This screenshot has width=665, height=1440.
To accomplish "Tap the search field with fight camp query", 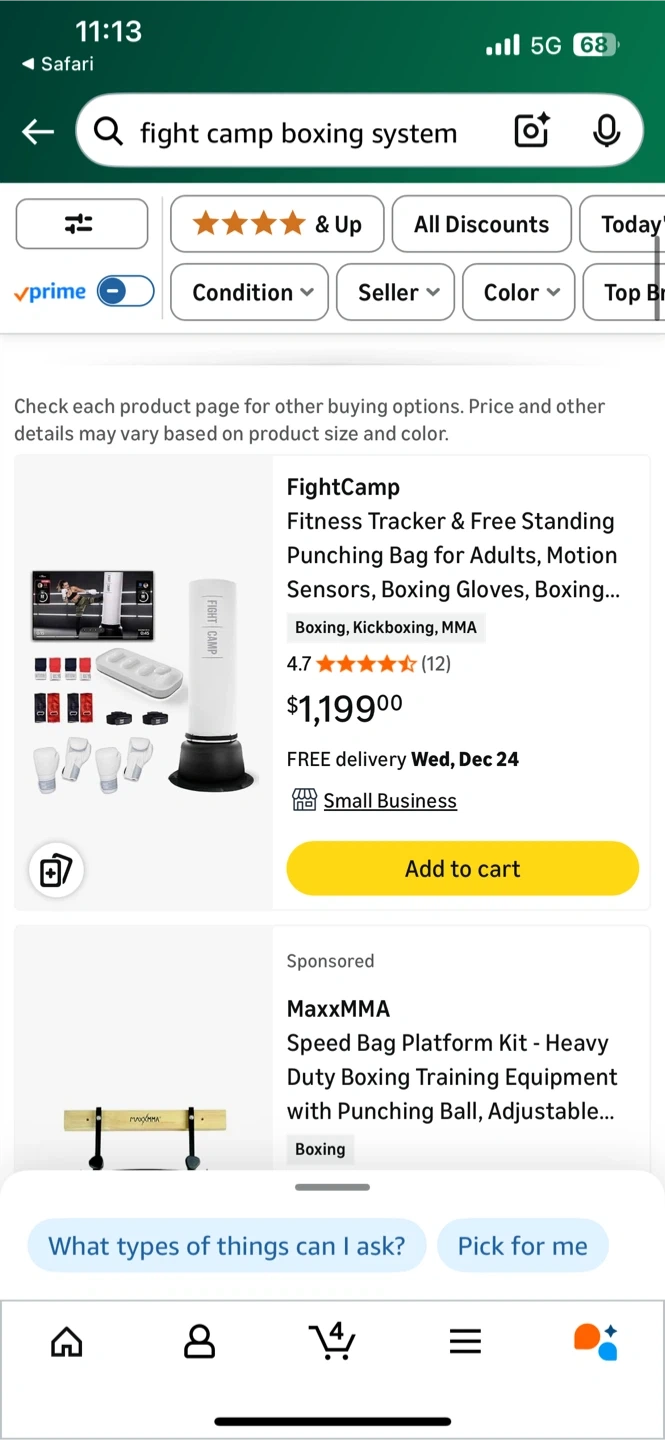I will pyautogui.click(x=298, y=132).
